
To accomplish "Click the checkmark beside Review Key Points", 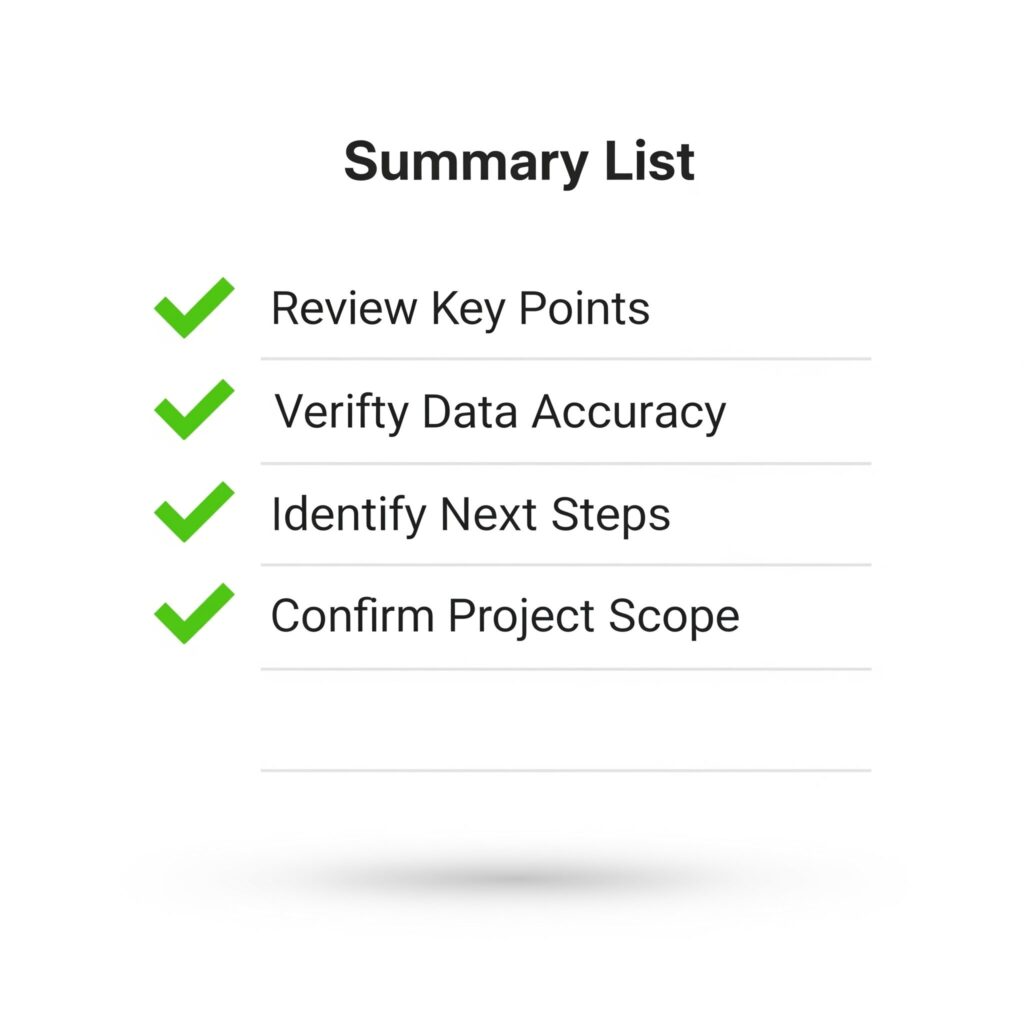I will coord(194,308).
